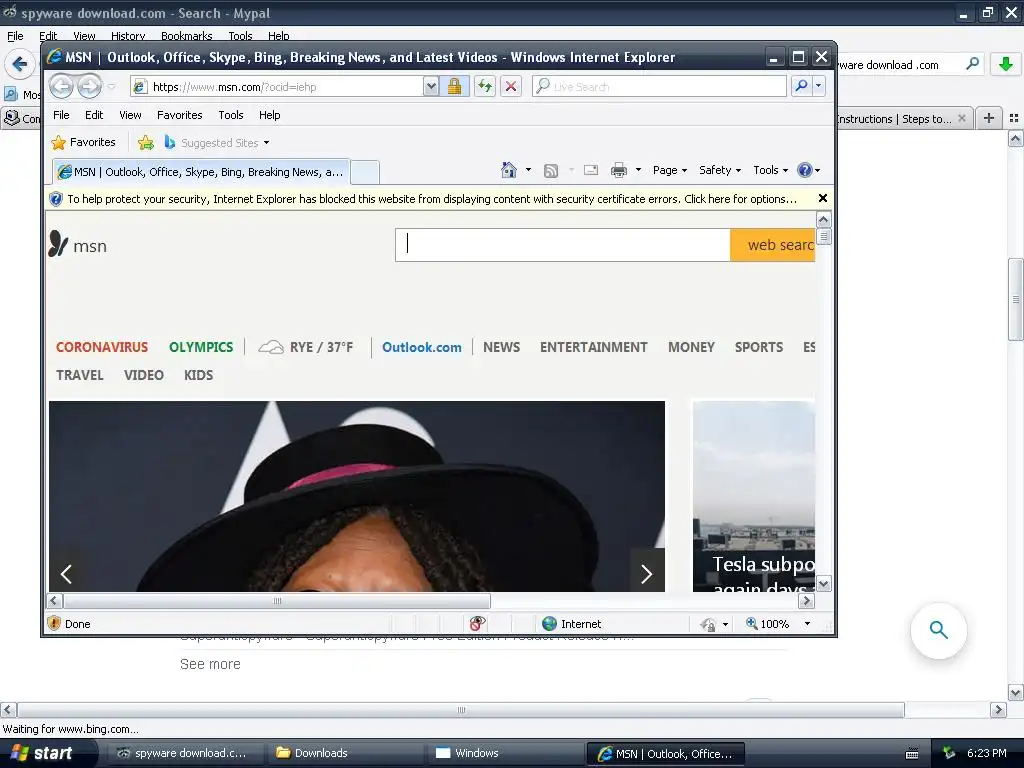Image resolution: width=1024 pixels, height=768 pixels.
Task: Open the IE Favorites menu
Action: point(180,115)
